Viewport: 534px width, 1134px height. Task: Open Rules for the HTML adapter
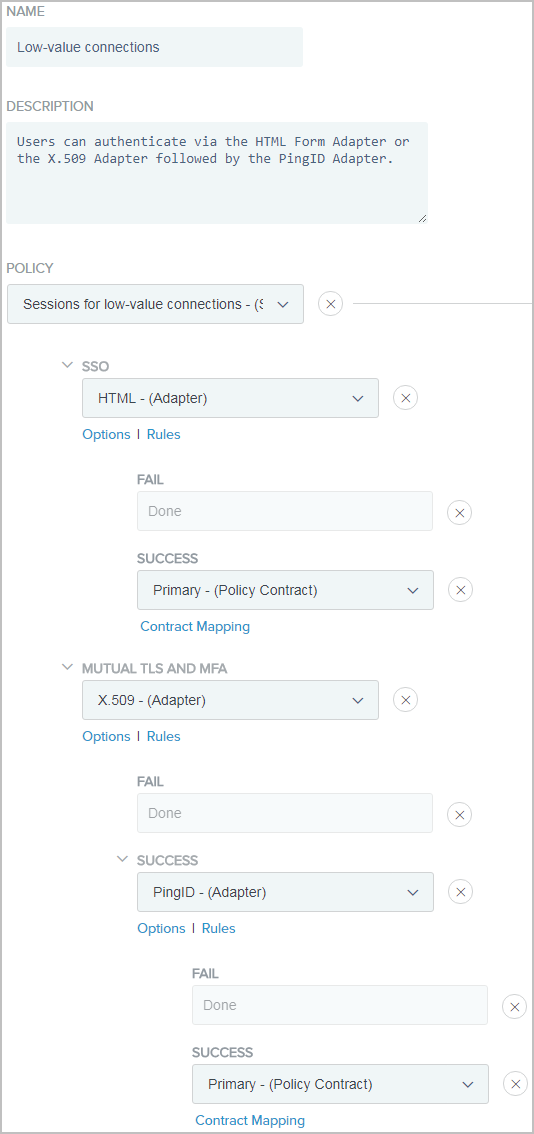point(164,435)
